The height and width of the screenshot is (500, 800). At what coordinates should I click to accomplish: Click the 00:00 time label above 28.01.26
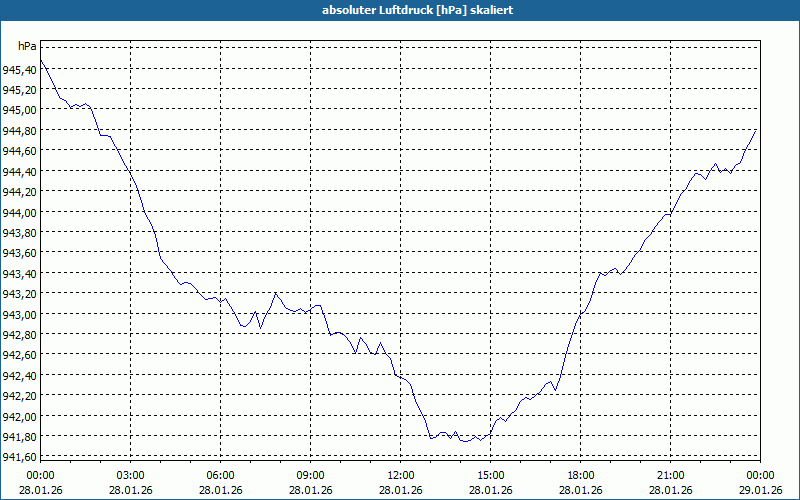[x=40, y=476]
